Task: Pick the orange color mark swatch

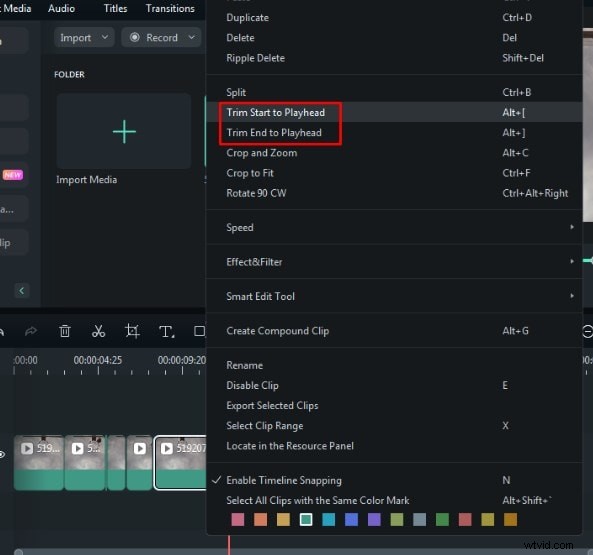Action: click(x=260, y=519)
